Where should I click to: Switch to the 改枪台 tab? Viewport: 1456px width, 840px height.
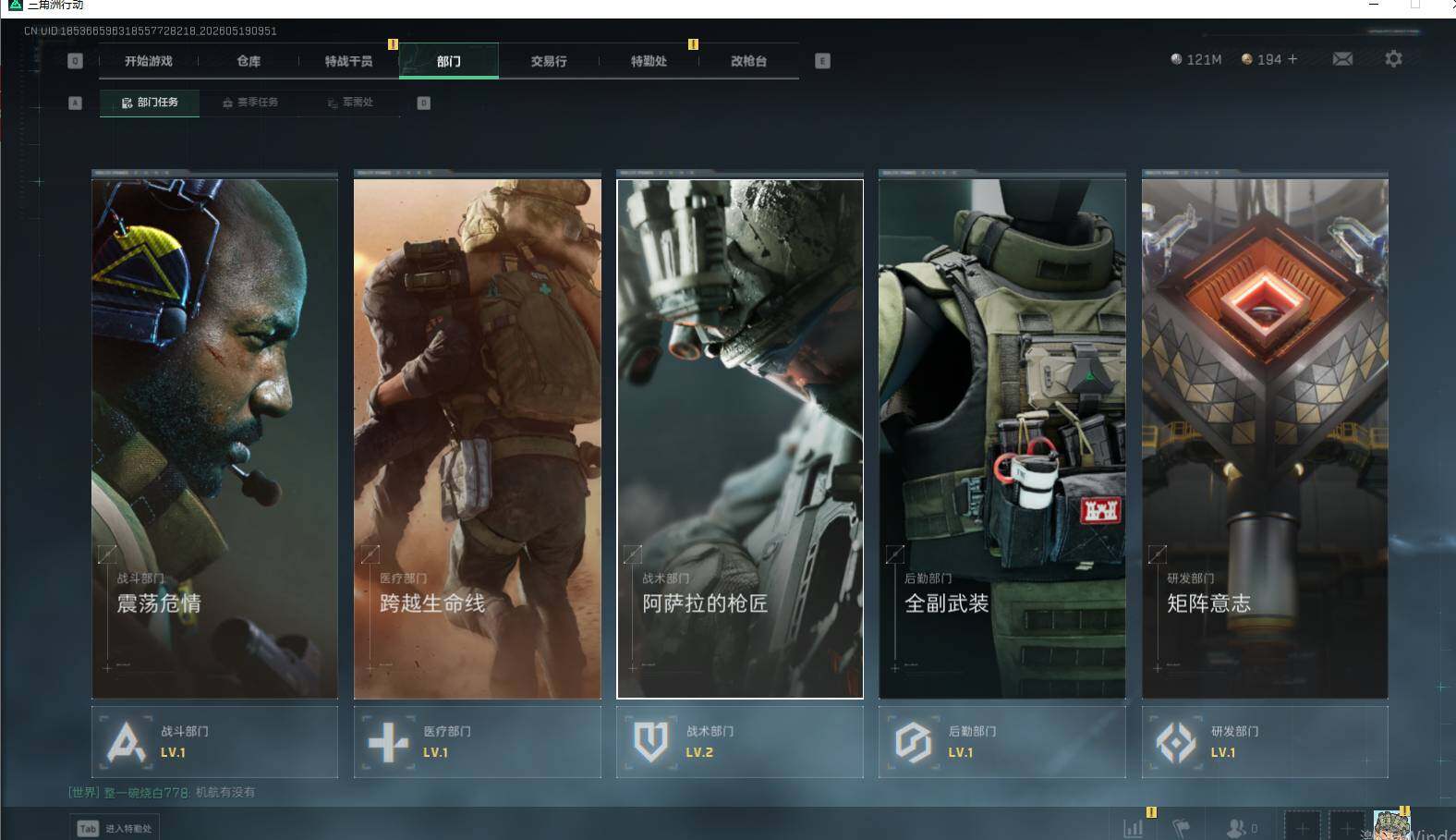point(748,61)
